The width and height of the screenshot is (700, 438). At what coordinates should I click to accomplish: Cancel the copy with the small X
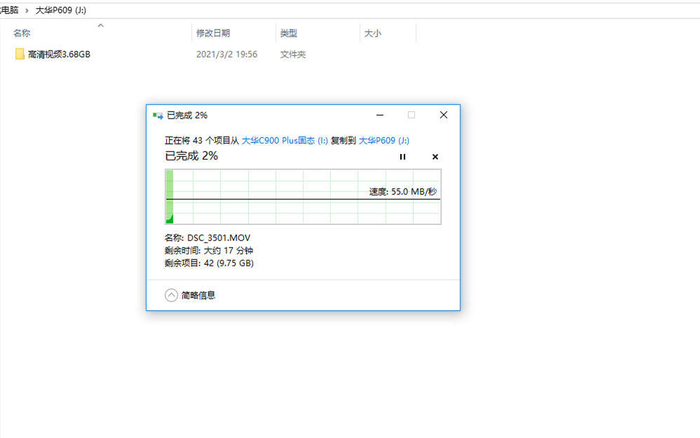coord(435,157)
